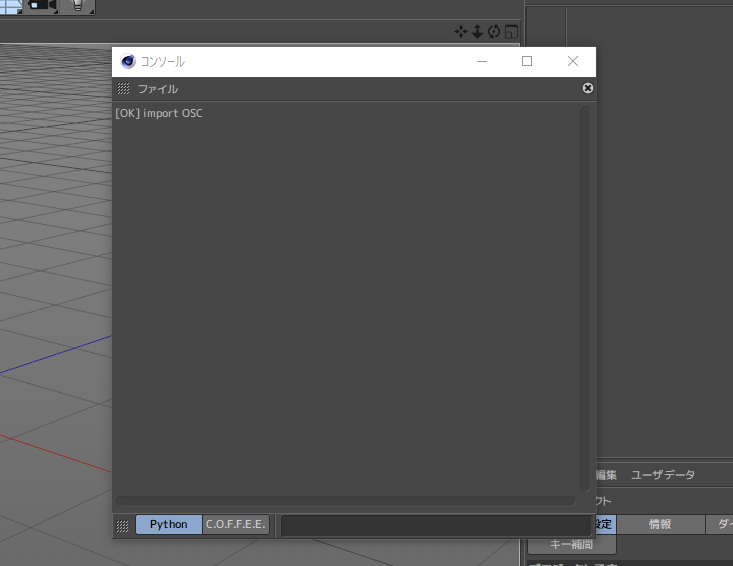Toggle the viewport maximize view icon

(511, 32)
